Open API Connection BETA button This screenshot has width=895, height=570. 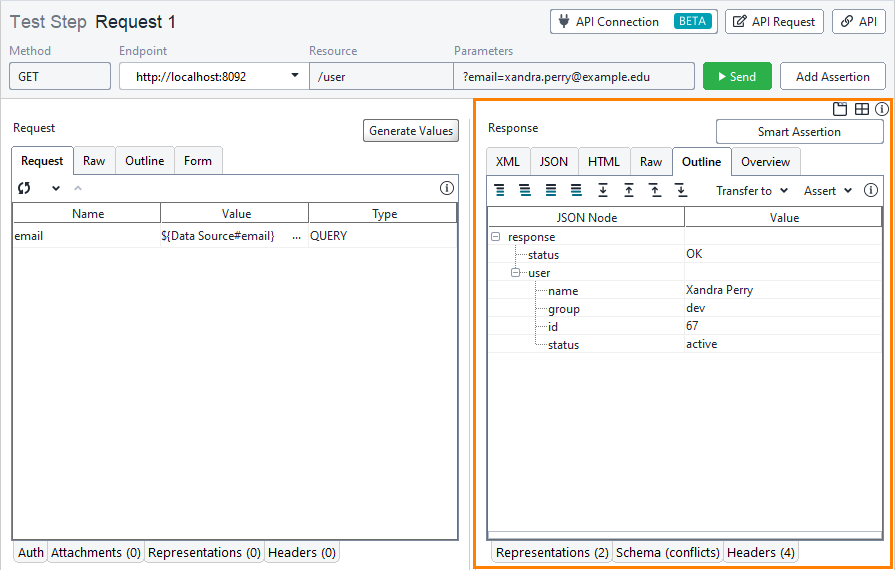633,21
